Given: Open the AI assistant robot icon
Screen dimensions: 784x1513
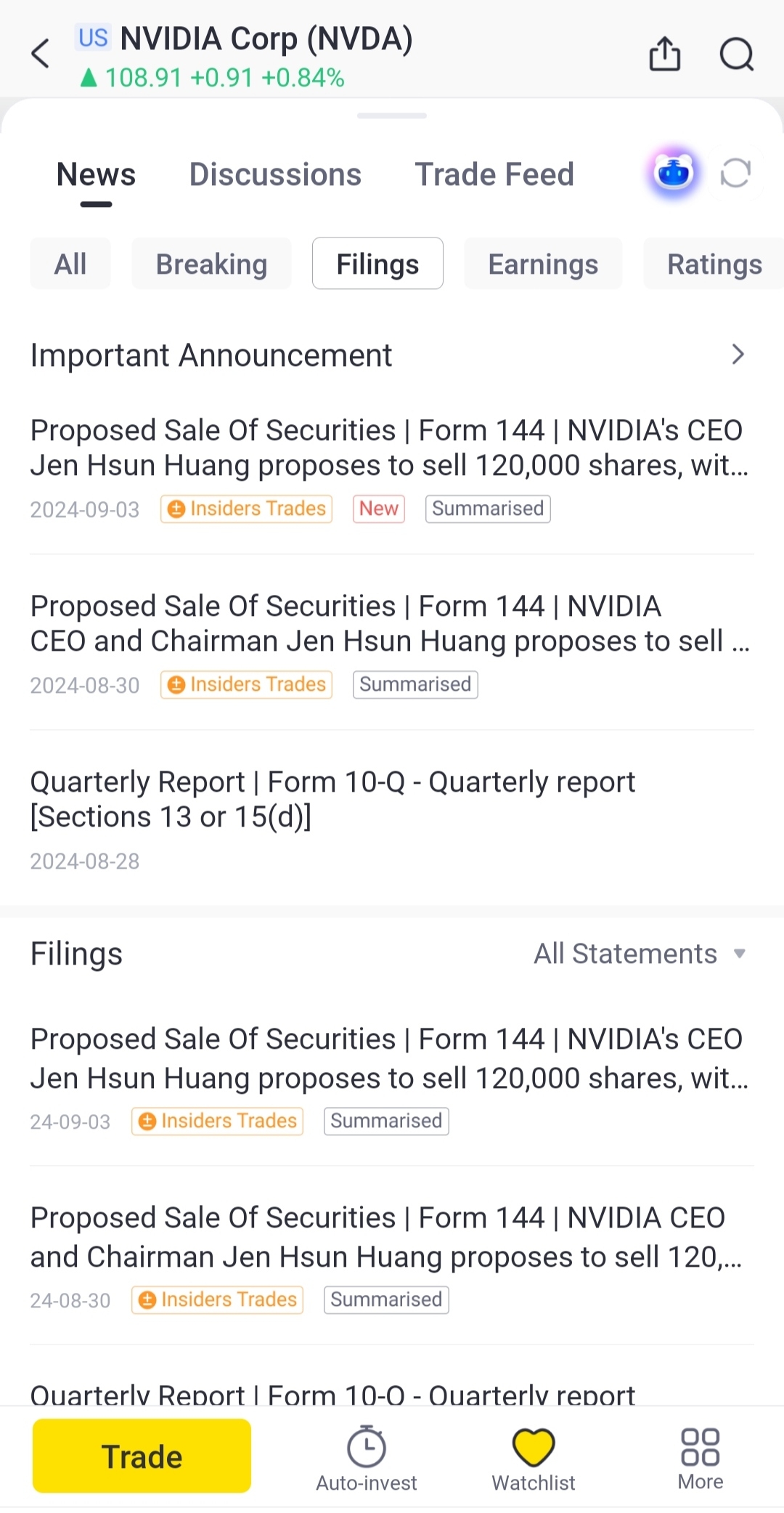Looking at the screenshot, I should (x=674, y=174).
